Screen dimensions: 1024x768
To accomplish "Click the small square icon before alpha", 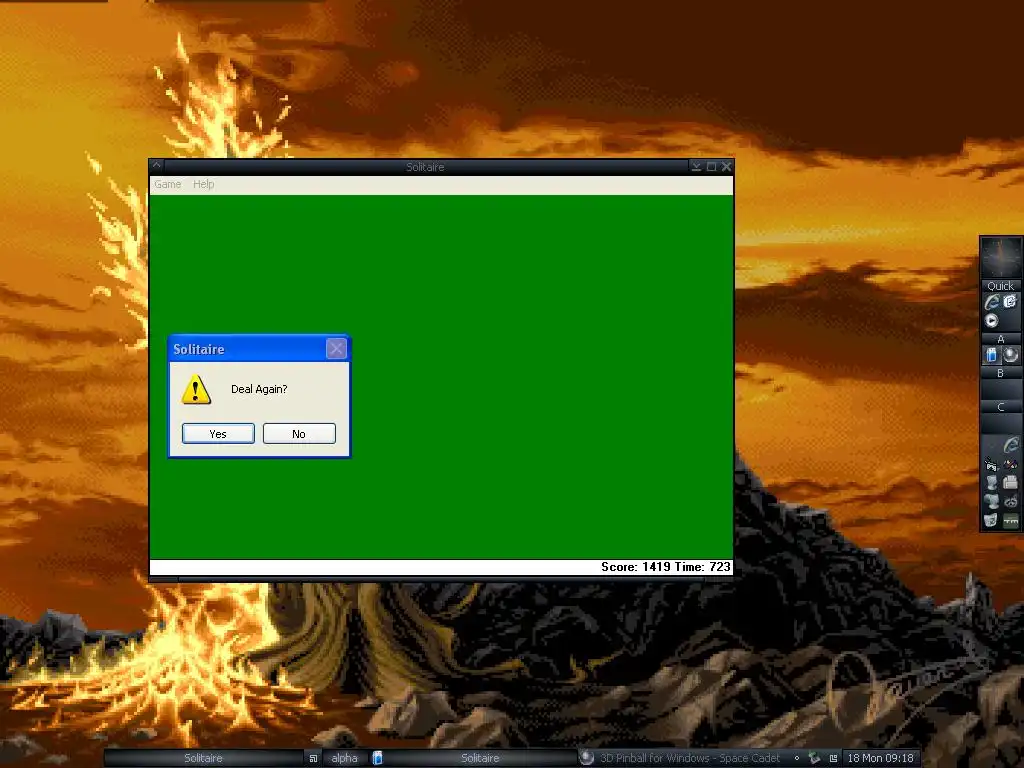I will [313, 758].
